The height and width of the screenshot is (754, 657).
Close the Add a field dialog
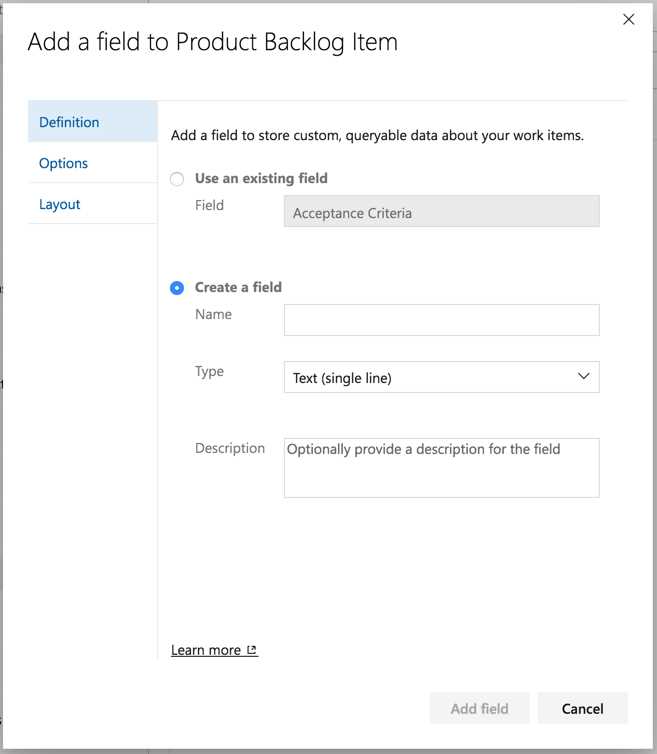[628, 19]
